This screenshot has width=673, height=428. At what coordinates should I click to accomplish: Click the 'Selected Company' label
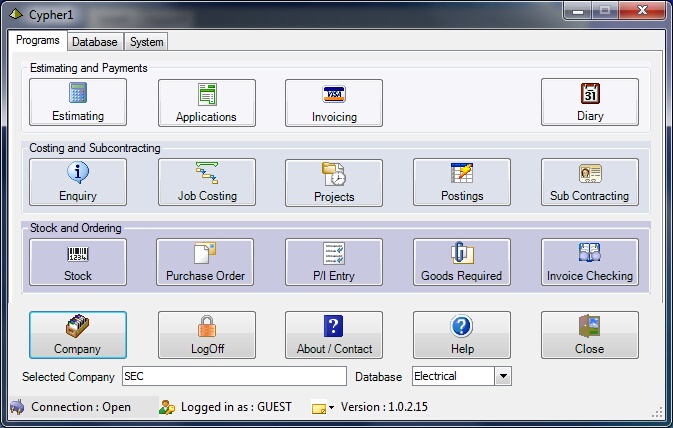tap(68, 377)
